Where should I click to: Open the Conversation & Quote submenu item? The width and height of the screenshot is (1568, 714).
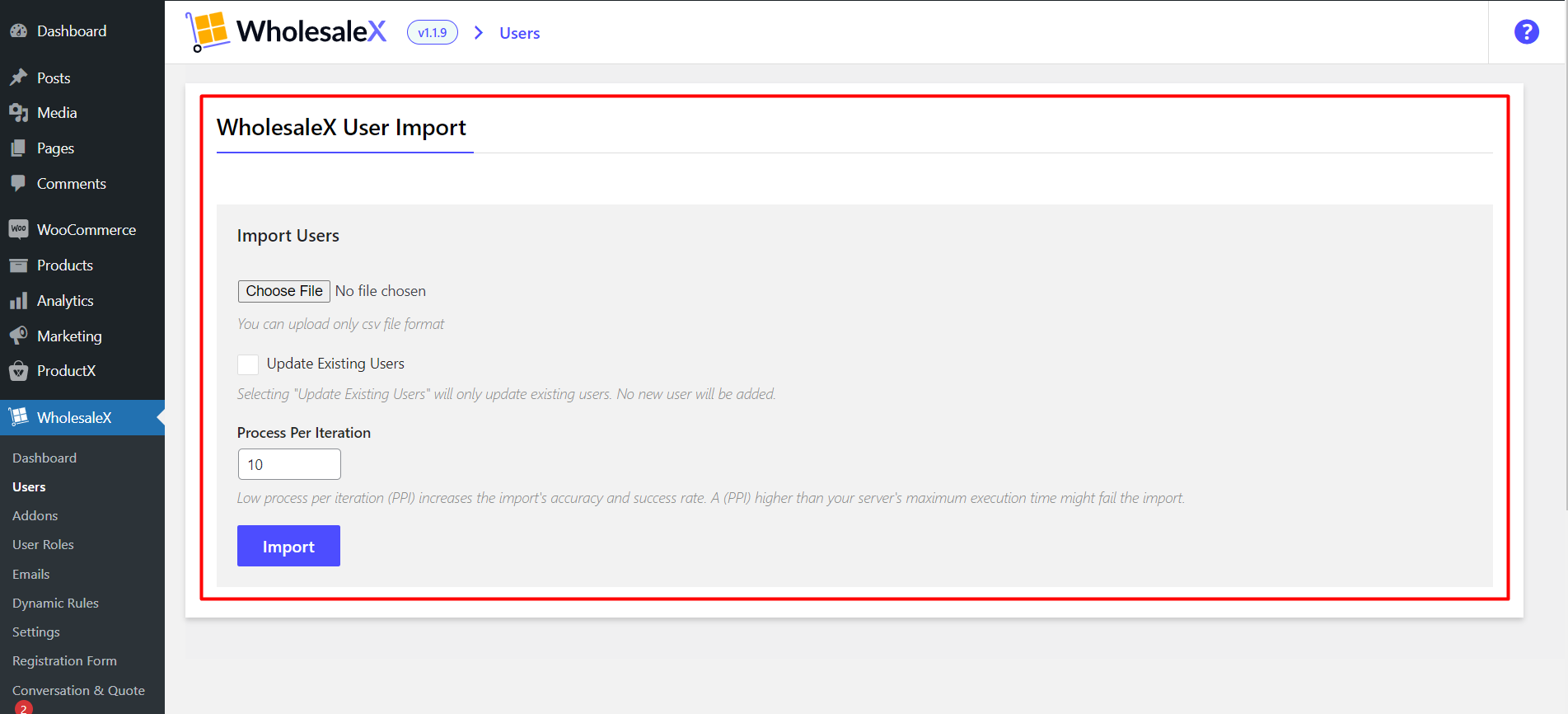[78, 690]
